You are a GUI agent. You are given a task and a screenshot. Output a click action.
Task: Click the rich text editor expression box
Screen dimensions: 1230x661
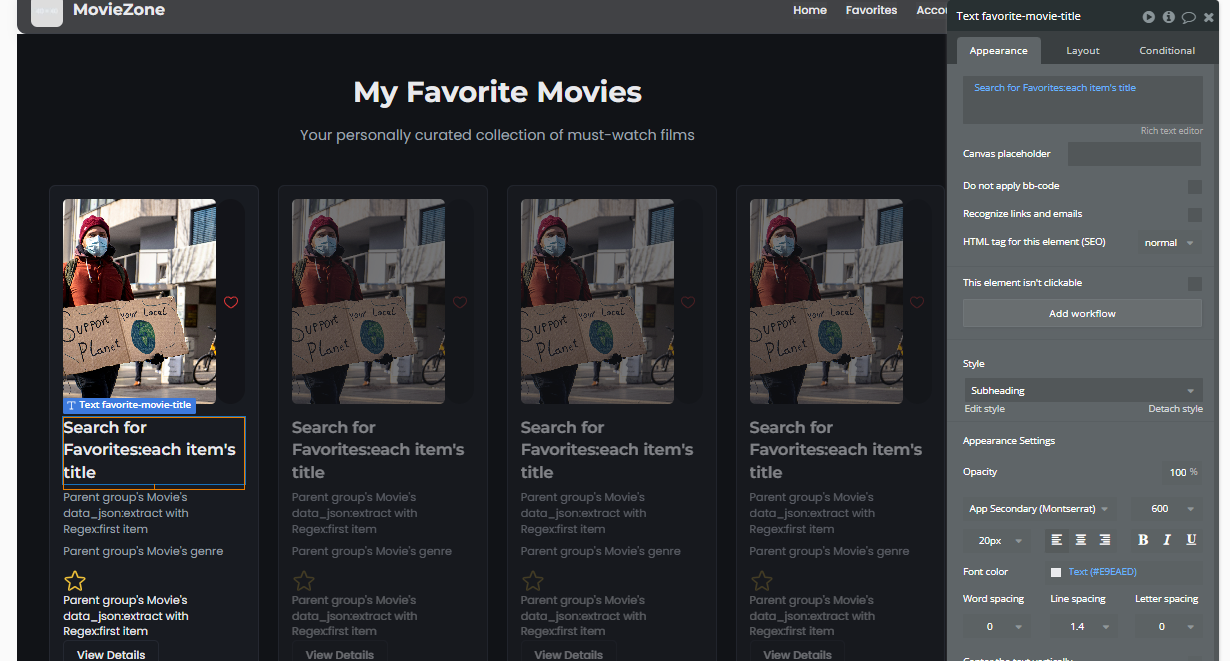click(1082, 100)
